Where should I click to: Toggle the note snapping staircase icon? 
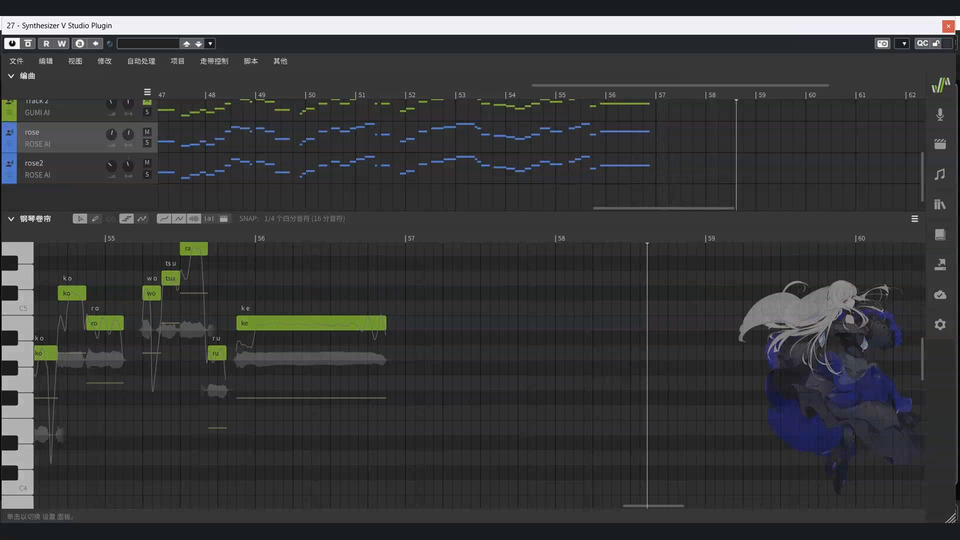(x=126, y=219)
